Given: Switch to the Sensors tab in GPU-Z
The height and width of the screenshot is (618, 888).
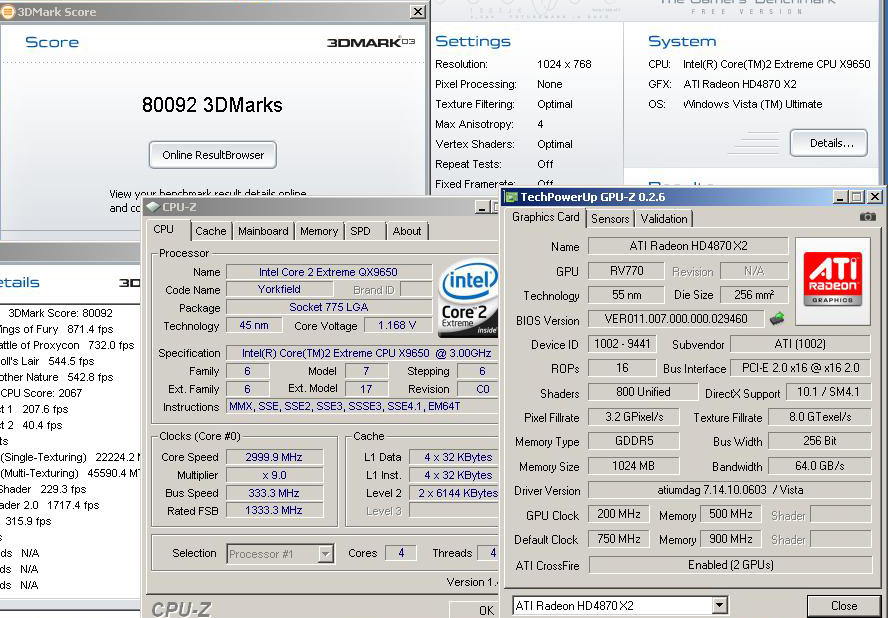Looking at the screenshot, I should [x=610, y=218].
